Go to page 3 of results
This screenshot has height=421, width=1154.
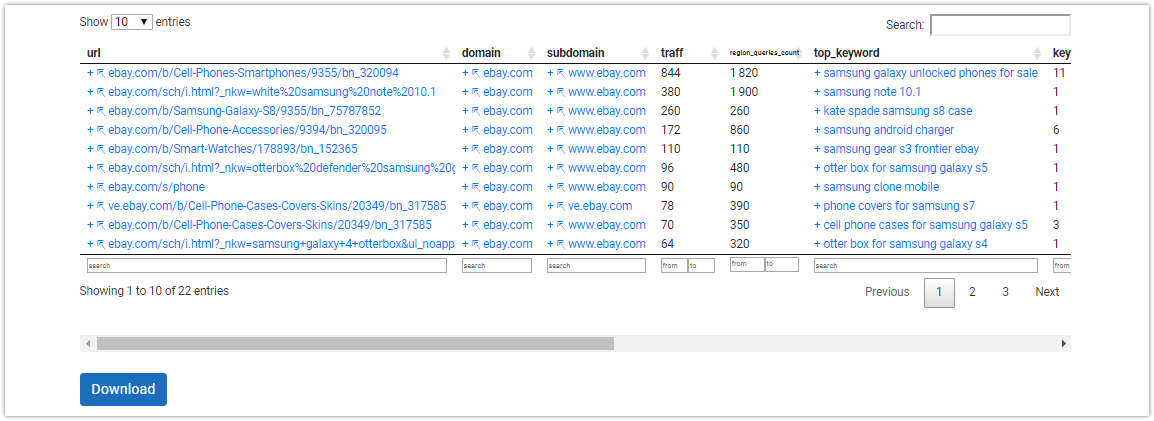point(1005,292)
